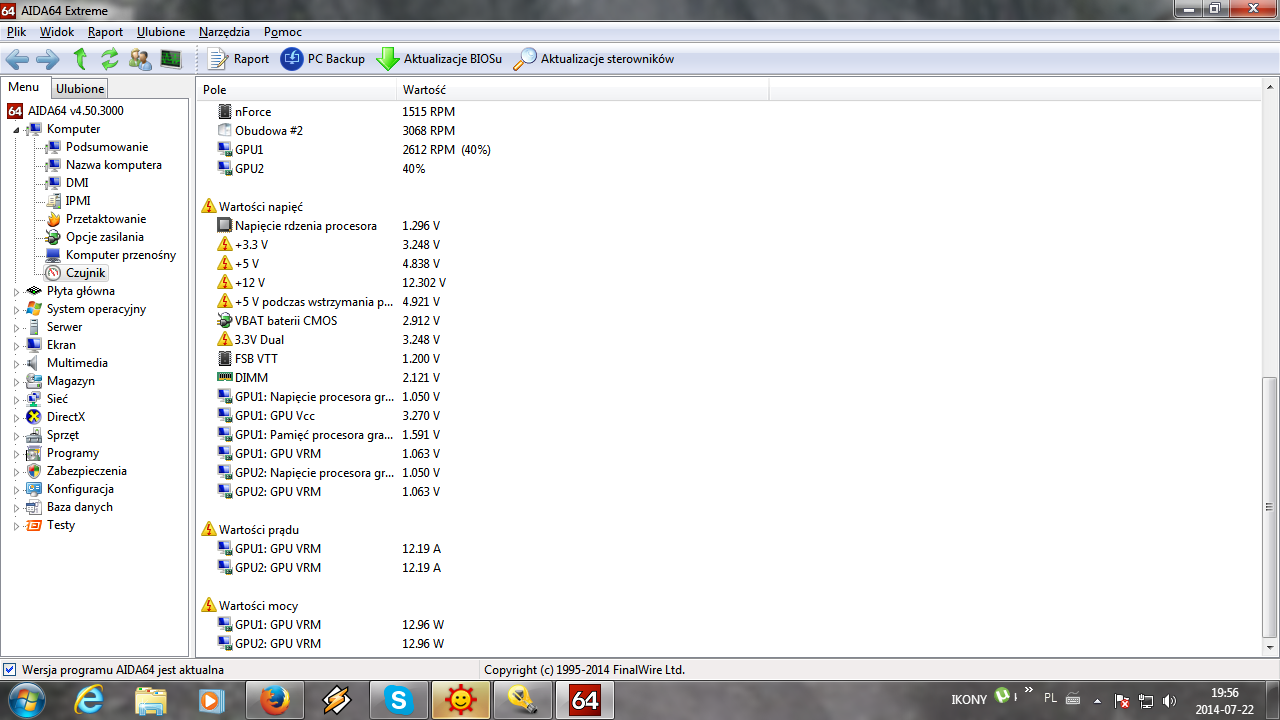Expand the Płyta główna node
1280x720 pixels.
click(16, 292)
